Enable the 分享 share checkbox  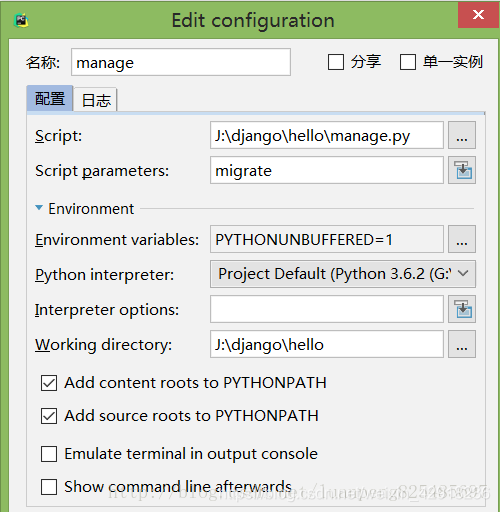pos(336,62)
